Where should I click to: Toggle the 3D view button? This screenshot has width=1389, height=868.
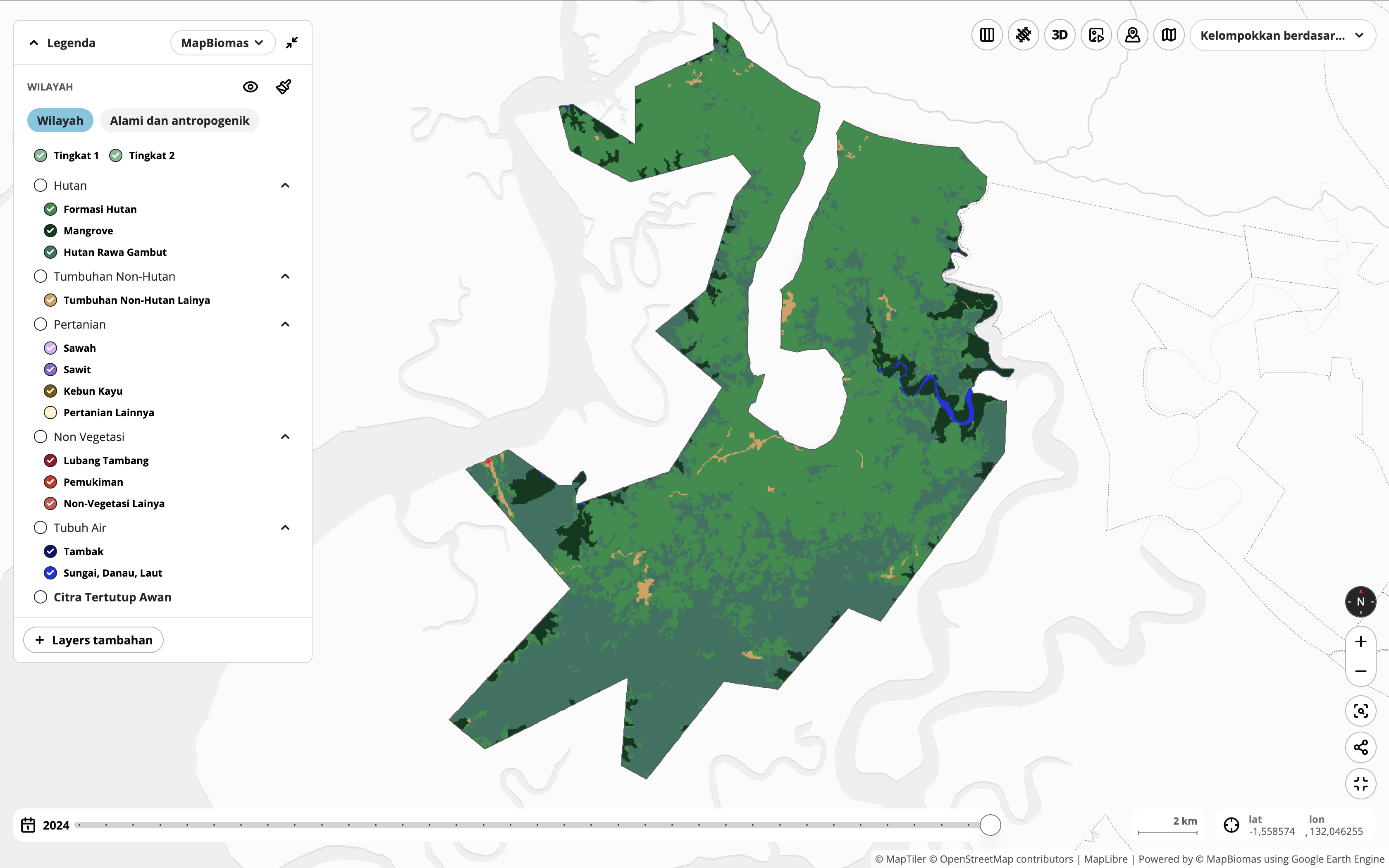[x=1060, y=35]
